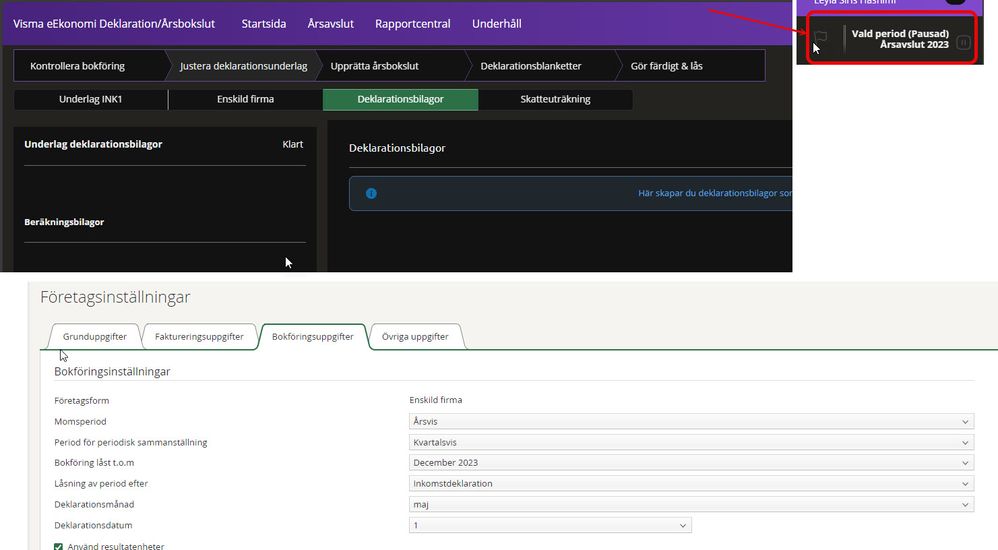Toggle the Använd resultatenheter checkbox
Screen dimensions: 998x550
point(60,546)
